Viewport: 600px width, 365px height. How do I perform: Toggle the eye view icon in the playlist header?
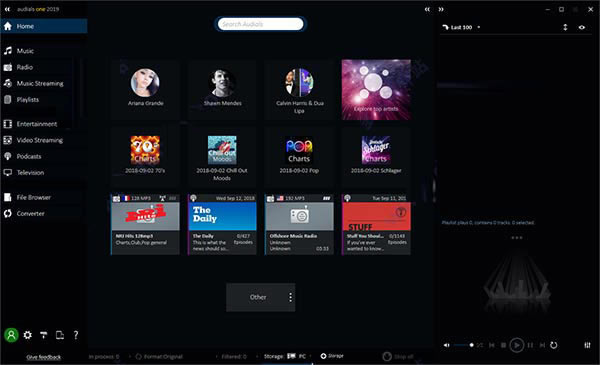tap(582, 28)
